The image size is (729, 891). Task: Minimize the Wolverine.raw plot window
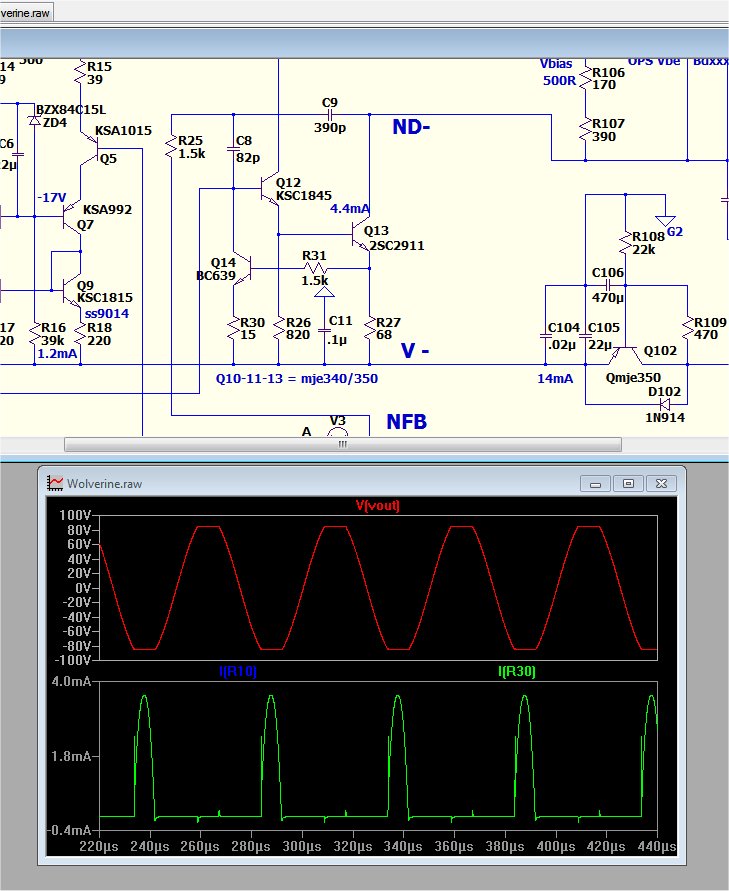pos(595,484)
